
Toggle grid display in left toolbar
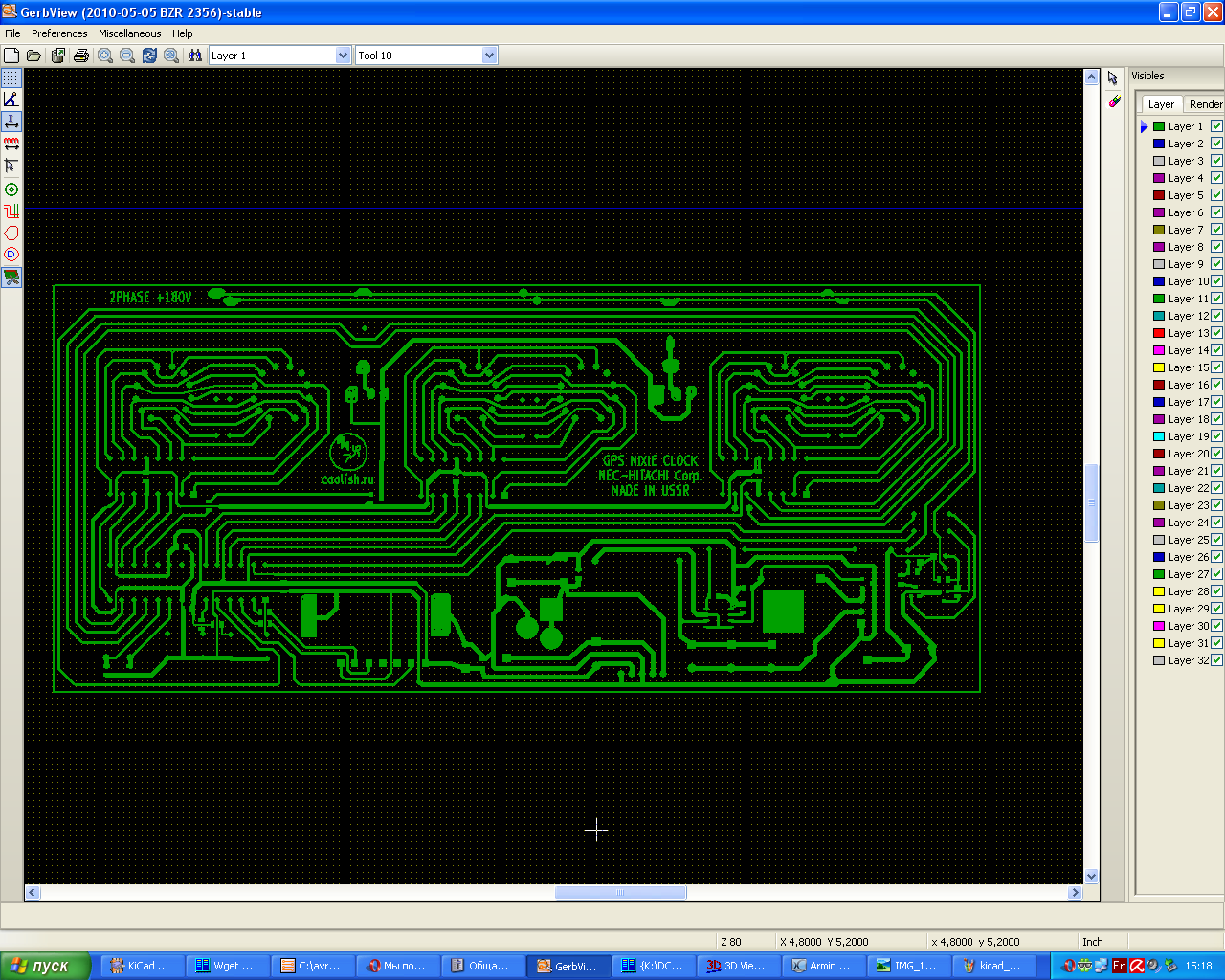coord(11,78)
